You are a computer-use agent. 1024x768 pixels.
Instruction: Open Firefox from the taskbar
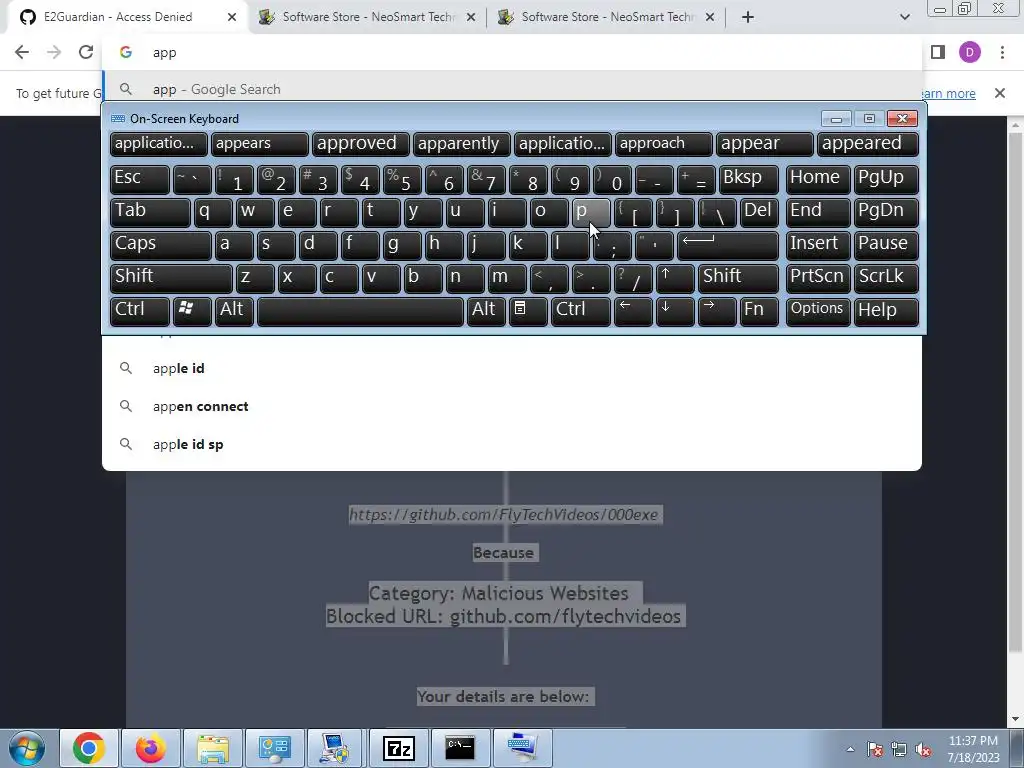coord(150,748)
